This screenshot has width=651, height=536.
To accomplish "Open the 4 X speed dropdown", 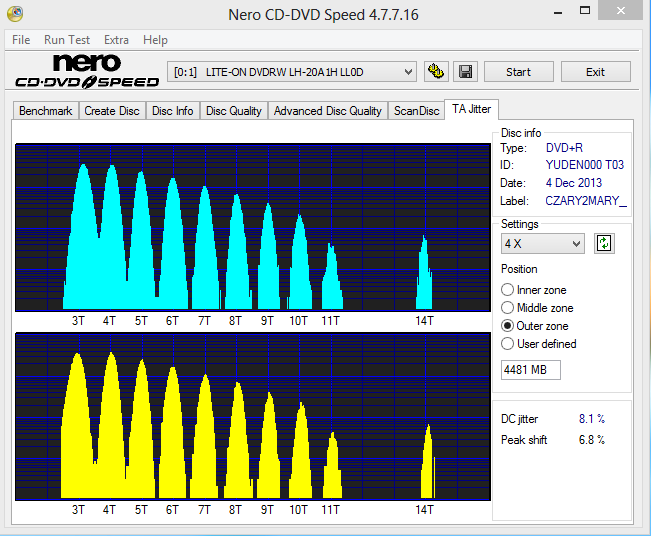I will [543, 243].
